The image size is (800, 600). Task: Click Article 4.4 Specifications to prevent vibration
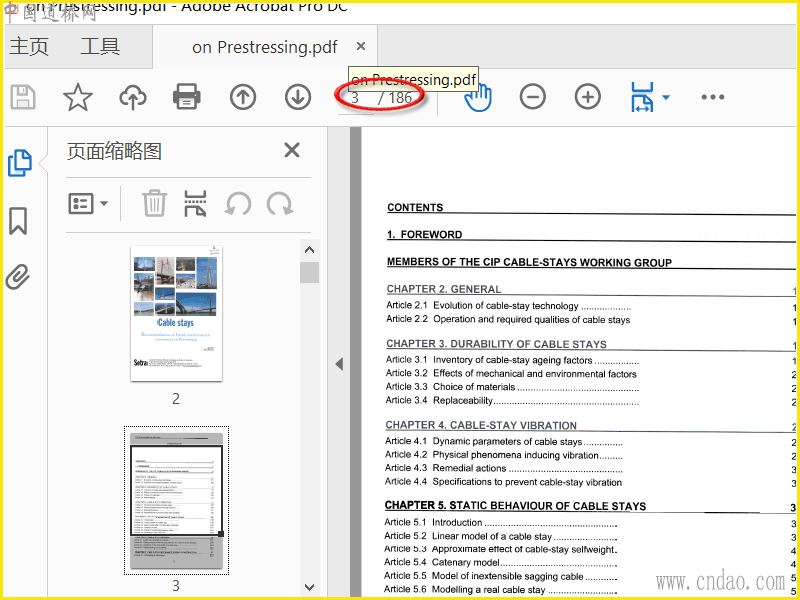click(503, 482)
